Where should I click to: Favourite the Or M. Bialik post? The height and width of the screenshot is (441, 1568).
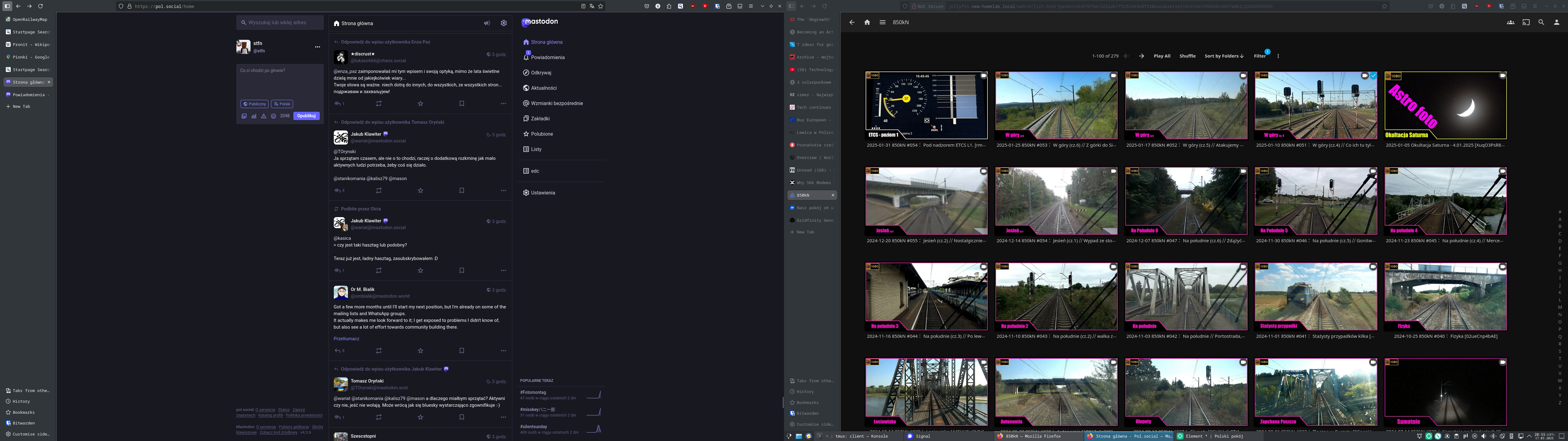point(420,351)
